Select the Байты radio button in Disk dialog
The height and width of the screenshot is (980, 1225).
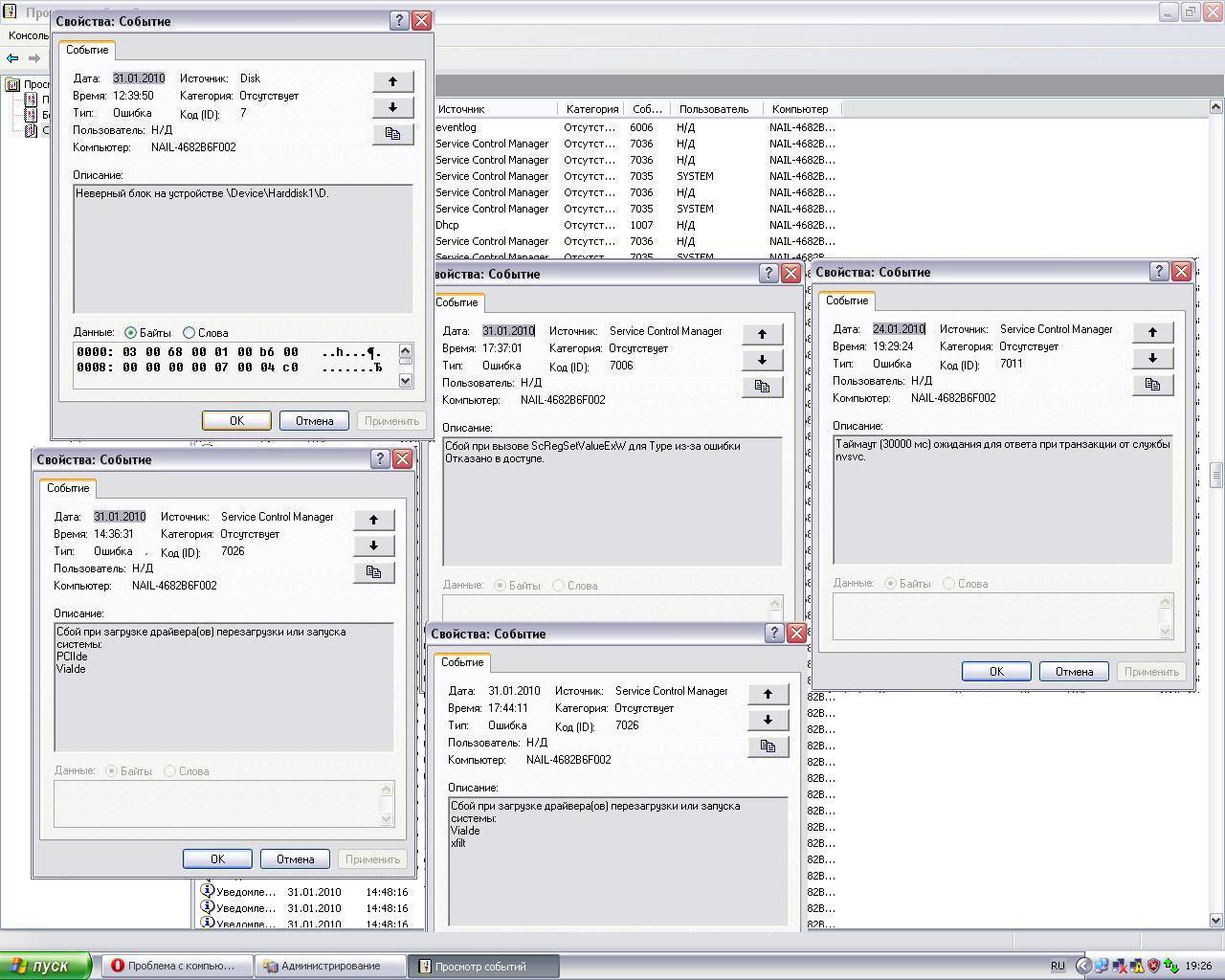[x=131, y=333]
